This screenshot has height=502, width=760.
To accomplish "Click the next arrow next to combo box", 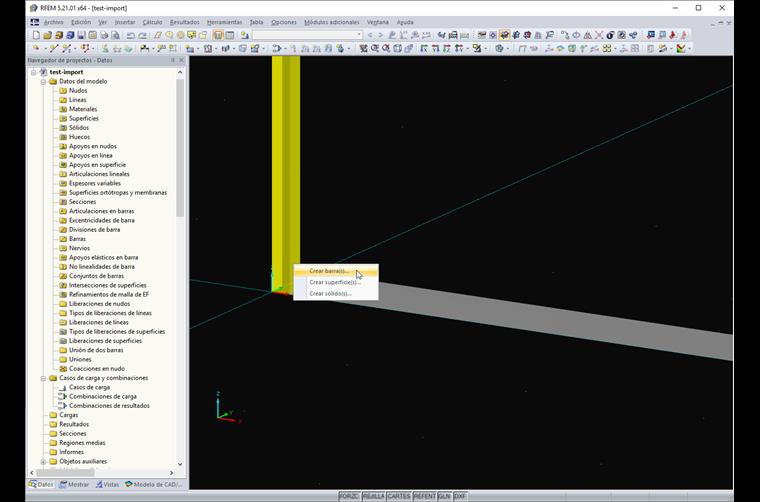I will (x=380, y=35).
